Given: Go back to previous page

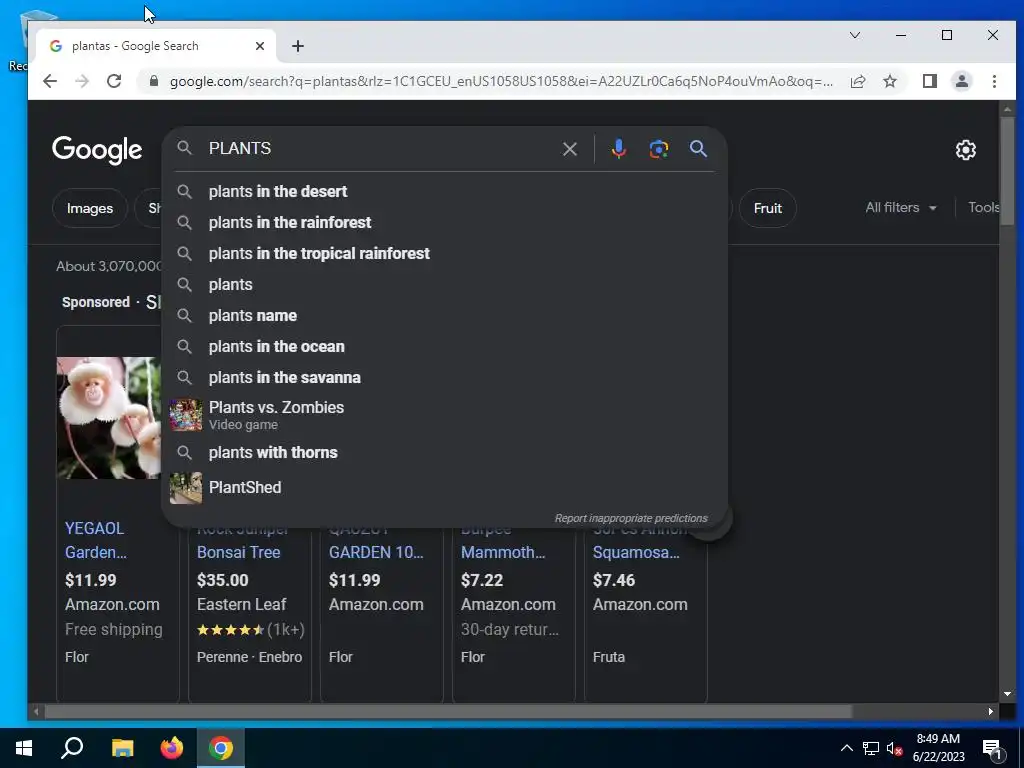Looking at the screenshot, I should pos(50,81).
